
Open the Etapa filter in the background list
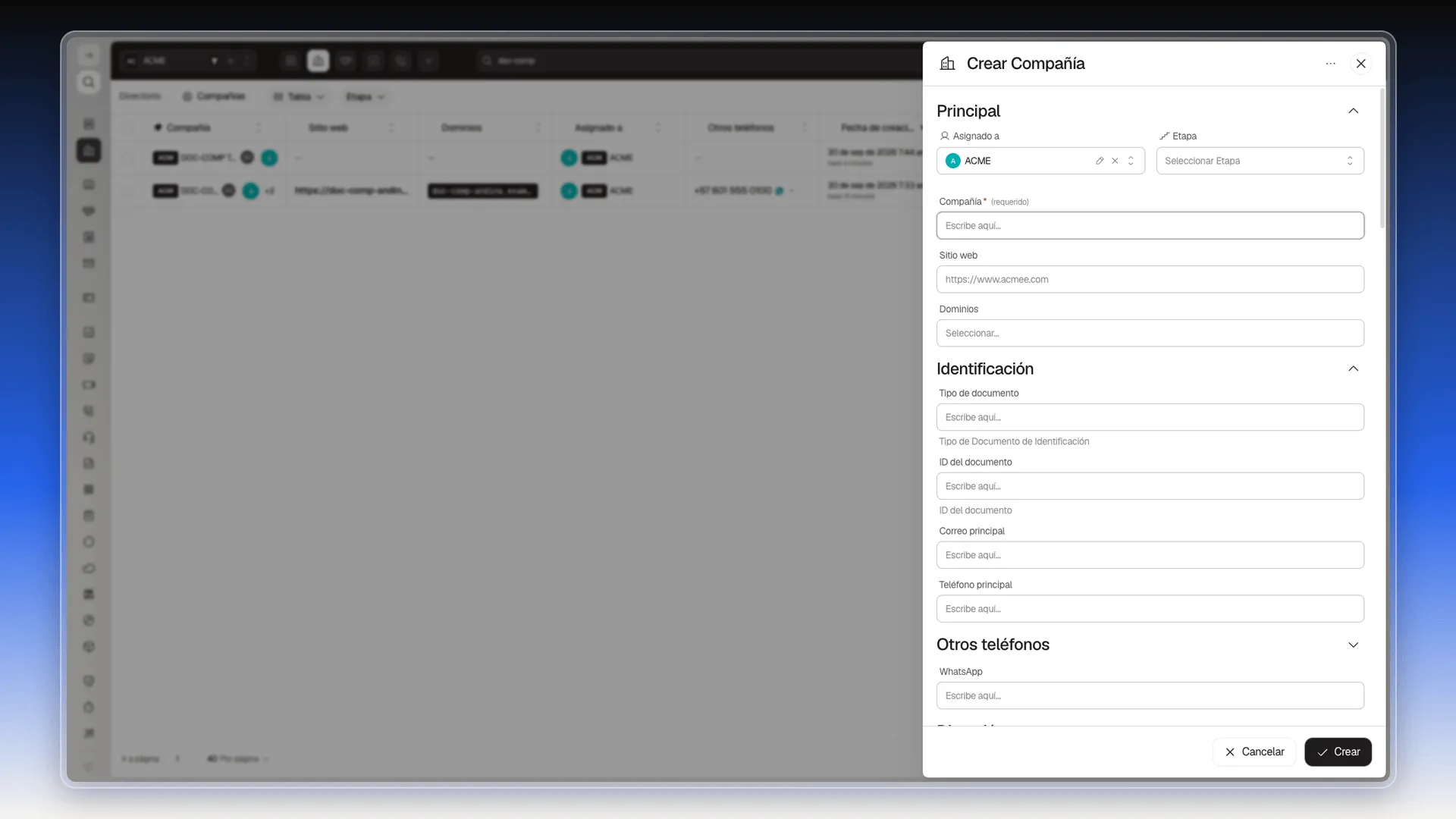(x=366, y=97)
